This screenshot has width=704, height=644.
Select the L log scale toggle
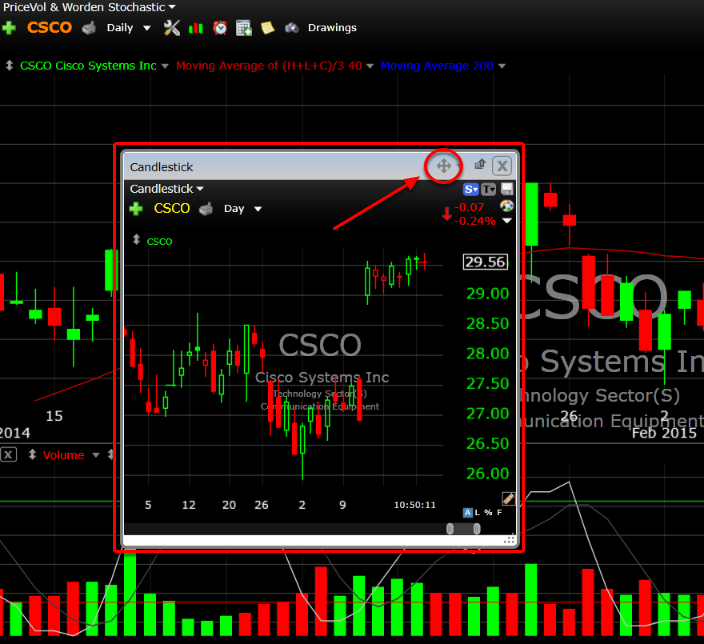477,512
